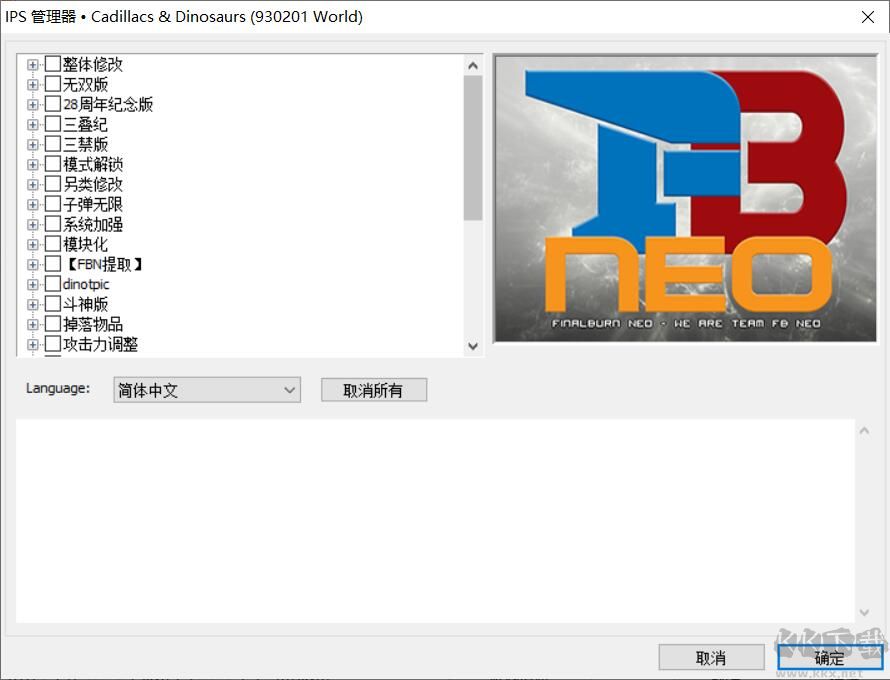Click the patch list scroll up arrow
Viewport: 890px width, 680px height.
473,65
